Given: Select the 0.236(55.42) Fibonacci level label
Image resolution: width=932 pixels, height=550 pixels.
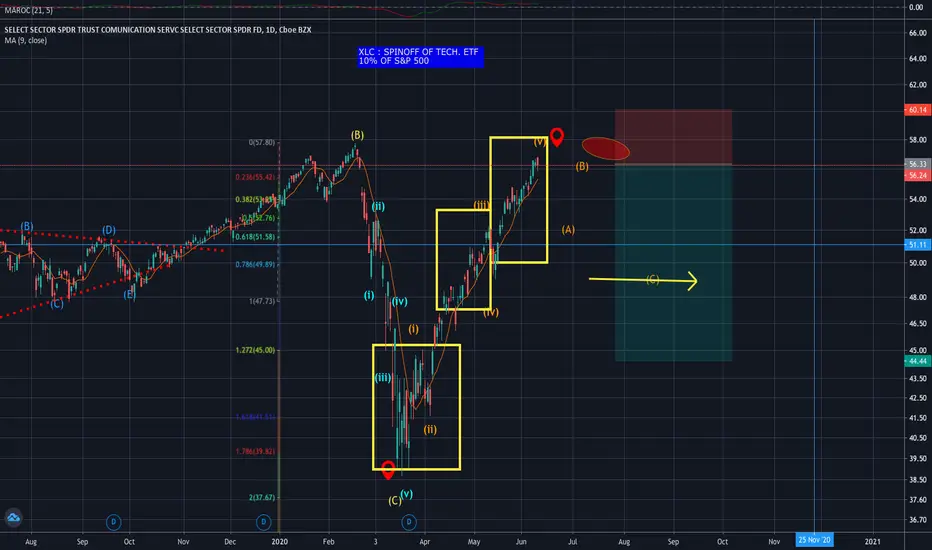Looking at the screenshot, I should [x=256, y=177].
